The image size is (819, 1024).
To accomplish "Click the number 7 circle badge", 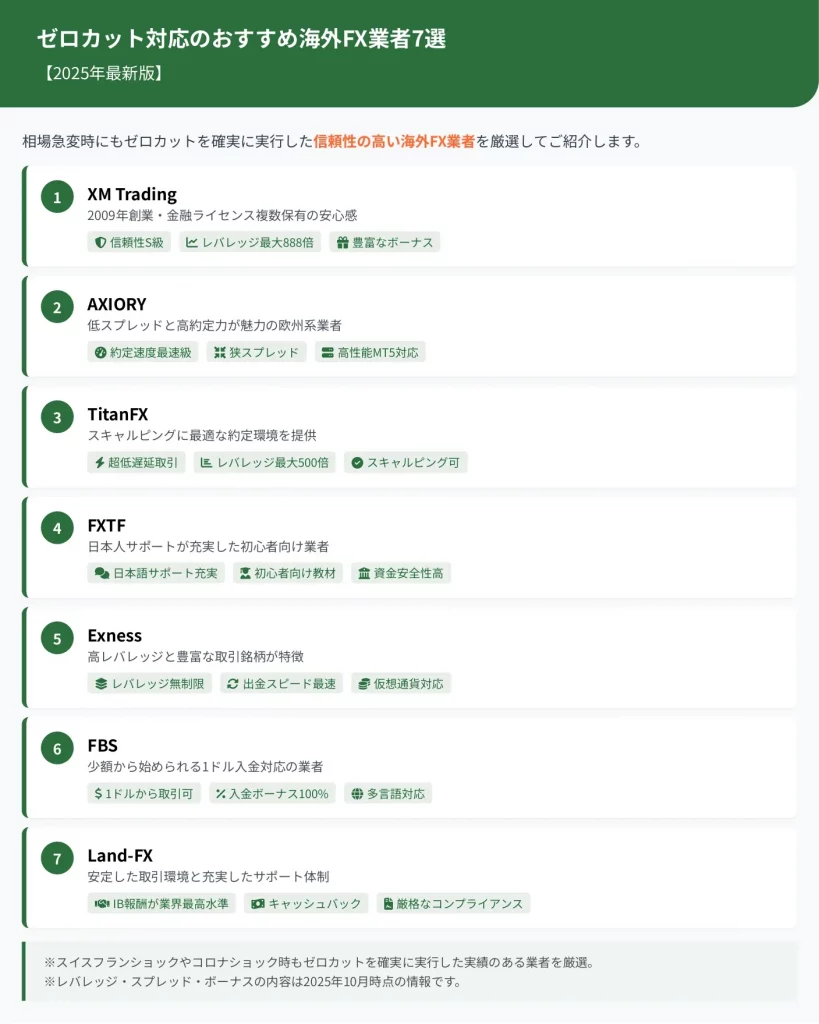I will click(x=57, y=858).
